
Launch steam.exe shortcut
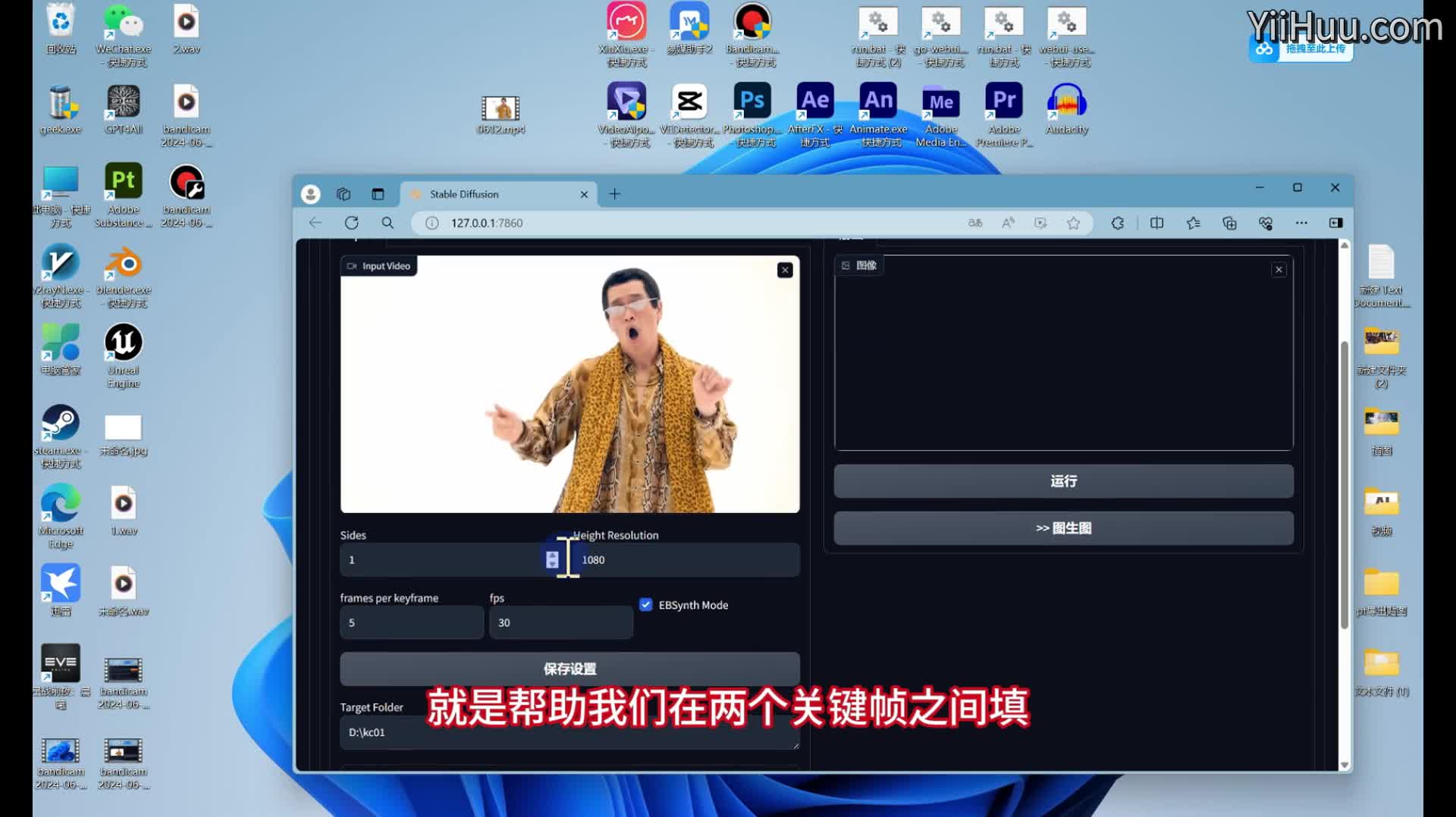61,437
